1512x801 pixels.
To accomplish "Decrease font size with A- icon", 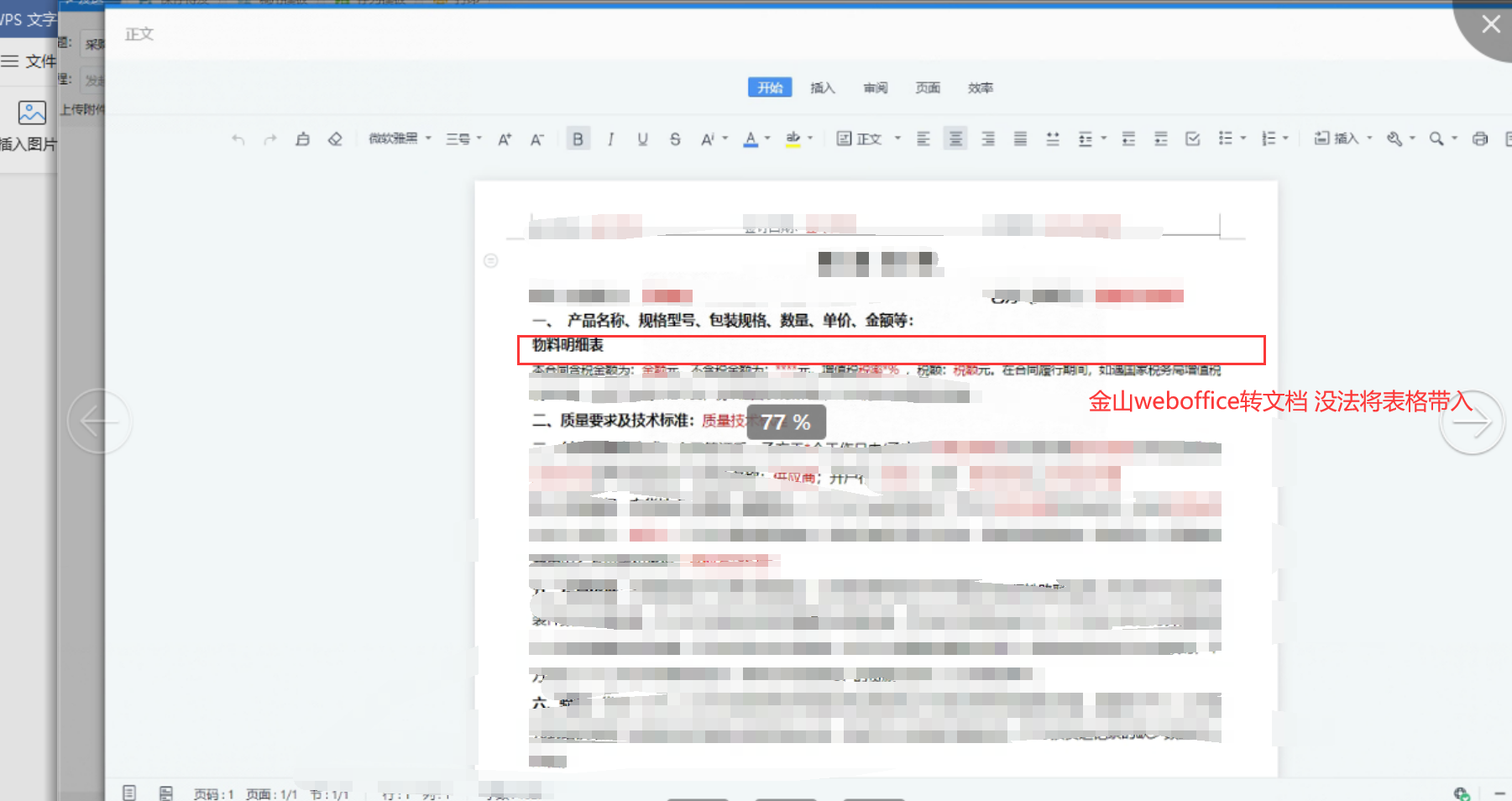I will 537,139.
